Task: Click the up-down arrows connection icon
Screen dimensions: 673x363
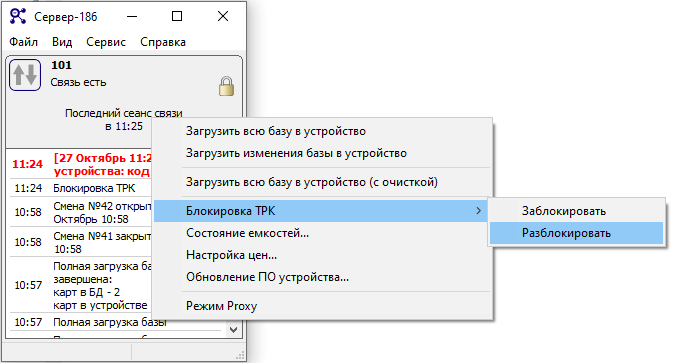Action: click(25, 75)
